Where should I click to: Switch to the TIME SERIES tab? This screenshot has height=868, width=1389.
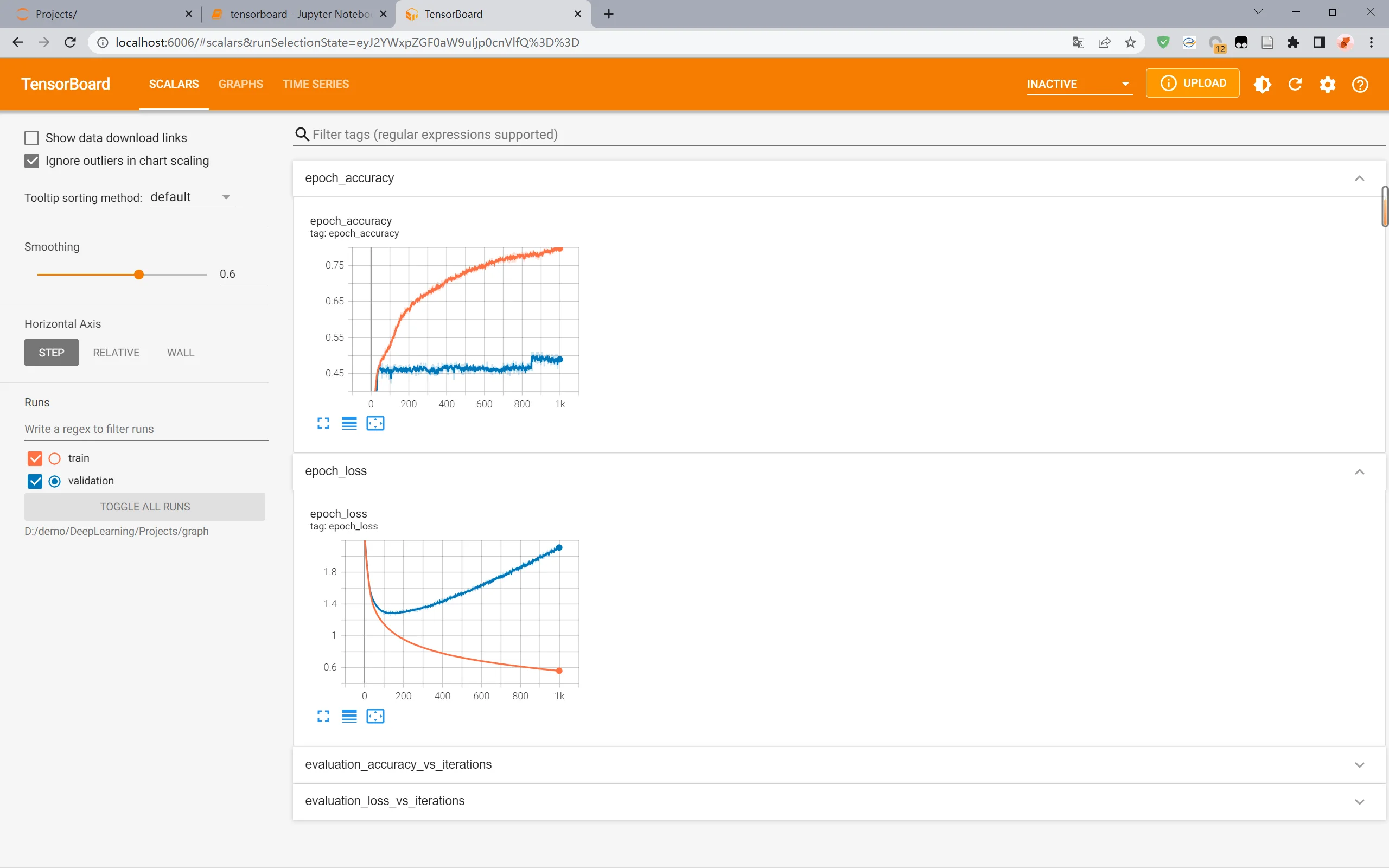316,85
